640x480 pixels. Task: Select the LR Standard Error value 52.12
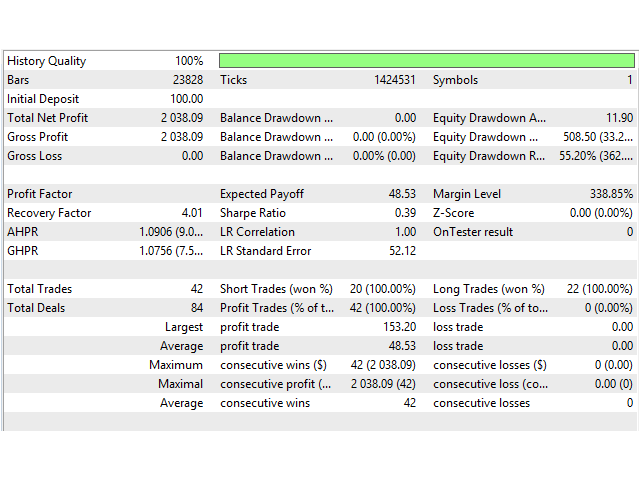[401, 251]
